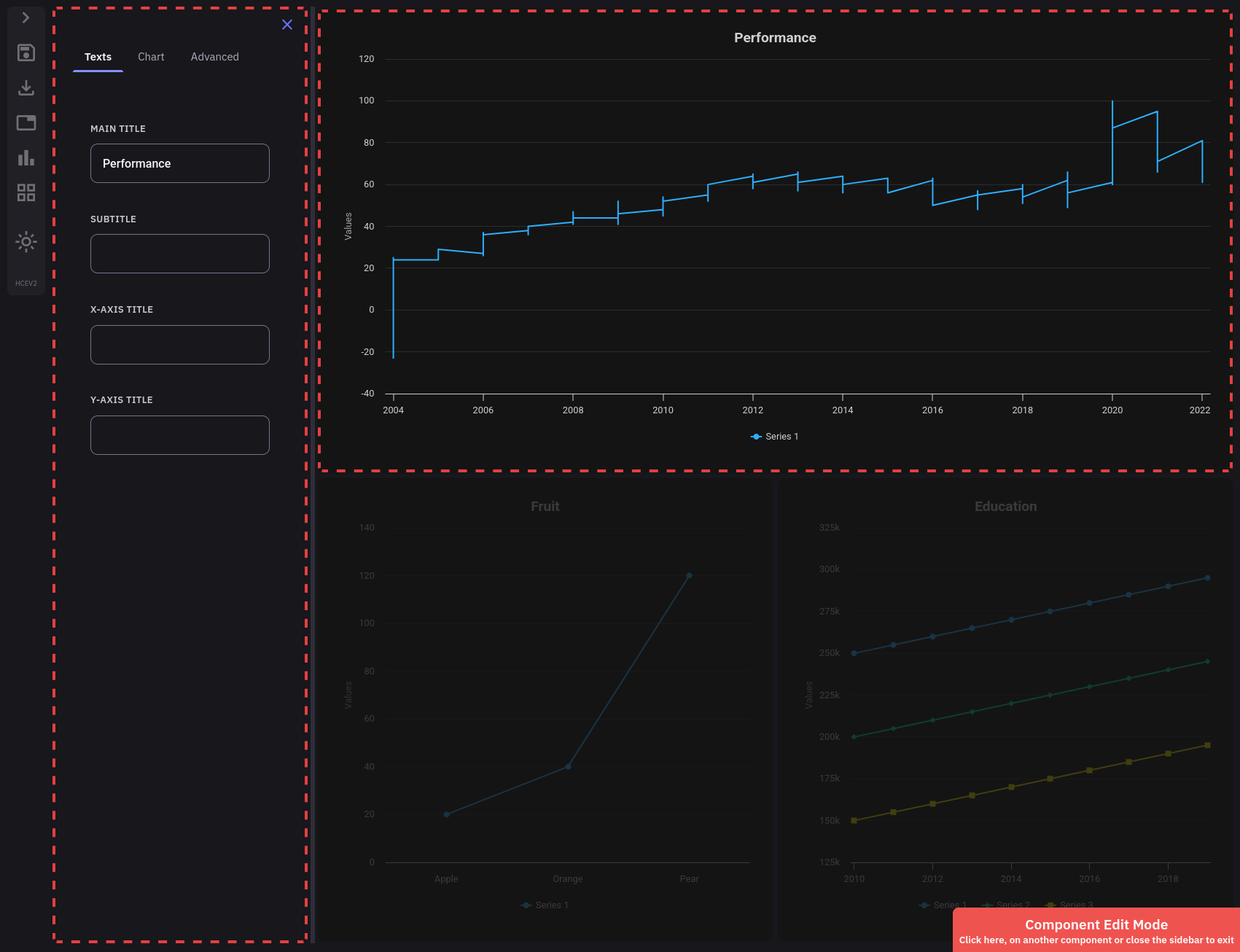Image resolution: width=1240 pixels, height=952 pixels.
Task: Switch to the Chart tab
Action: click(x=151, y=56)
